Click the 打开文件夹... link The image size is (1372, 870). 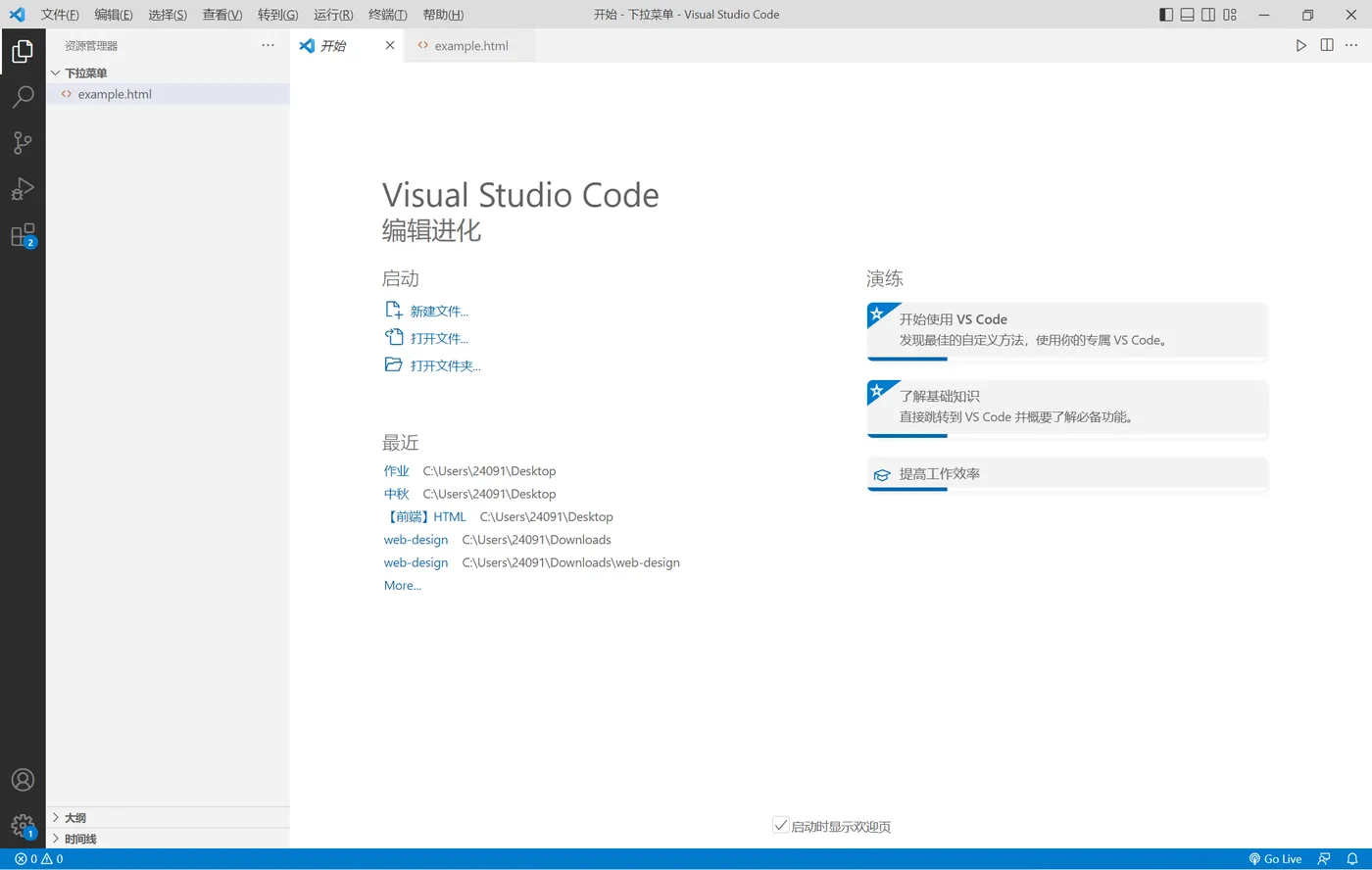(x=446, y=366)
